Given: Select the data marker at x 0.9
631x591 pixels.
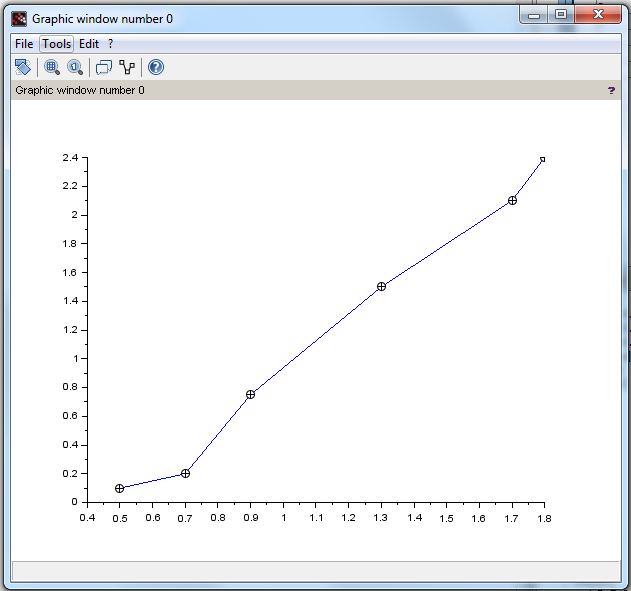Looking at the screenshot, I should [x=250, y=395].
